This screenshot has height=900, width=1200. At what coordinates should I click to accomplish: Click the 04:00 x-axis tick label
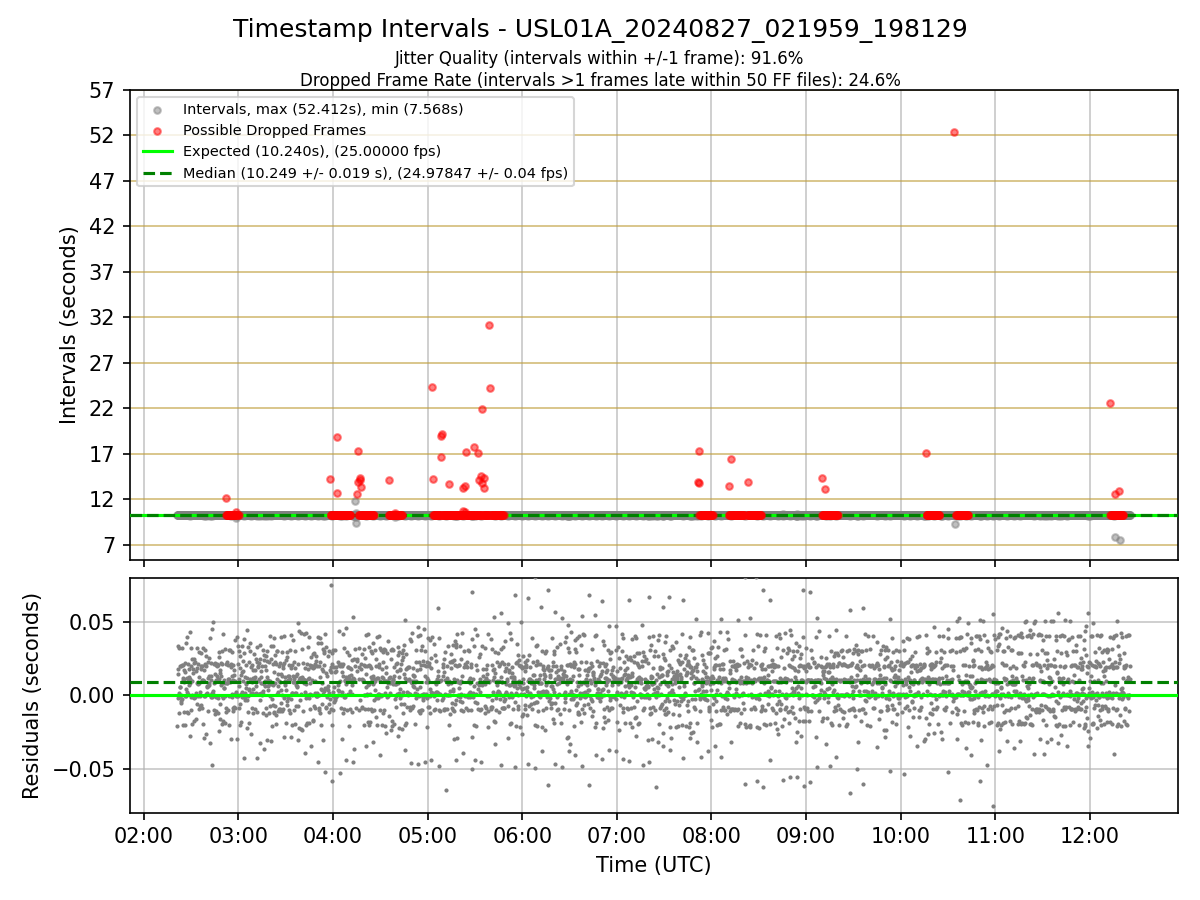point(333,836)
